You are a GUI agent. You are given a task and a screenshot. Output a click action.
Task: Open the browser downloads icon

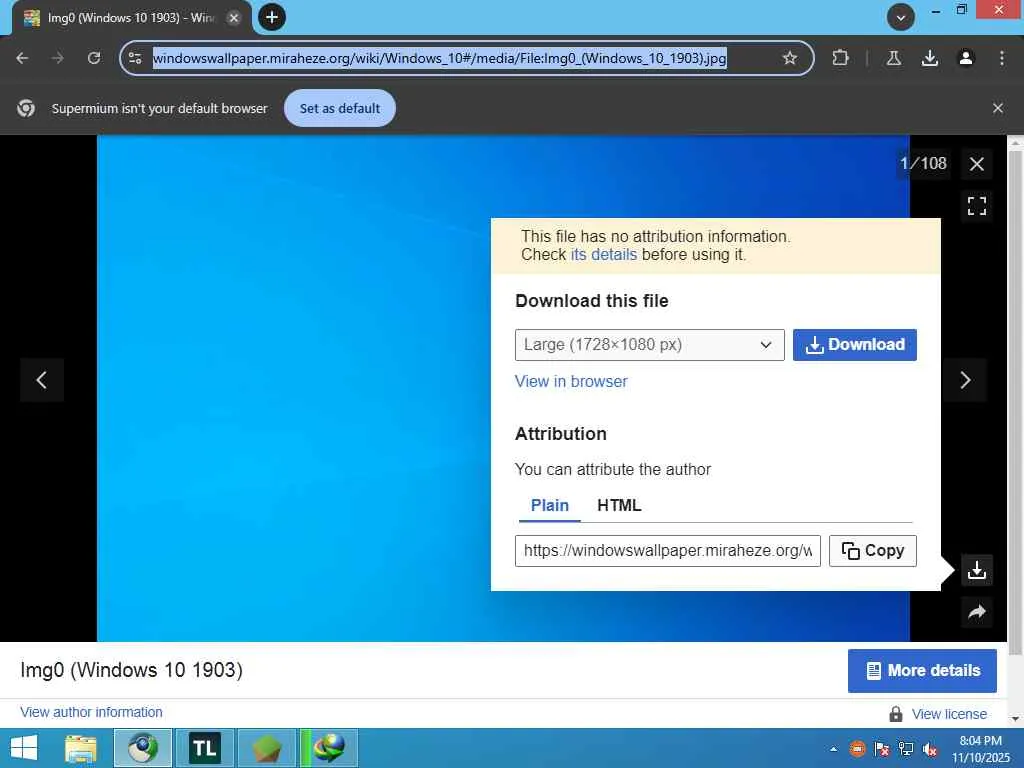(929, 58)
